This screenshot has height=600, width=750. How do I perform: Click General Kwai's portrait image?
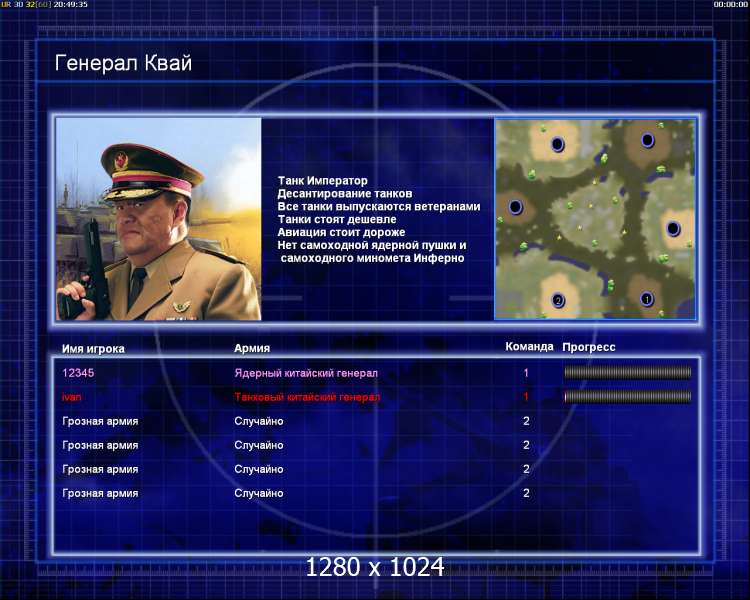159,219
